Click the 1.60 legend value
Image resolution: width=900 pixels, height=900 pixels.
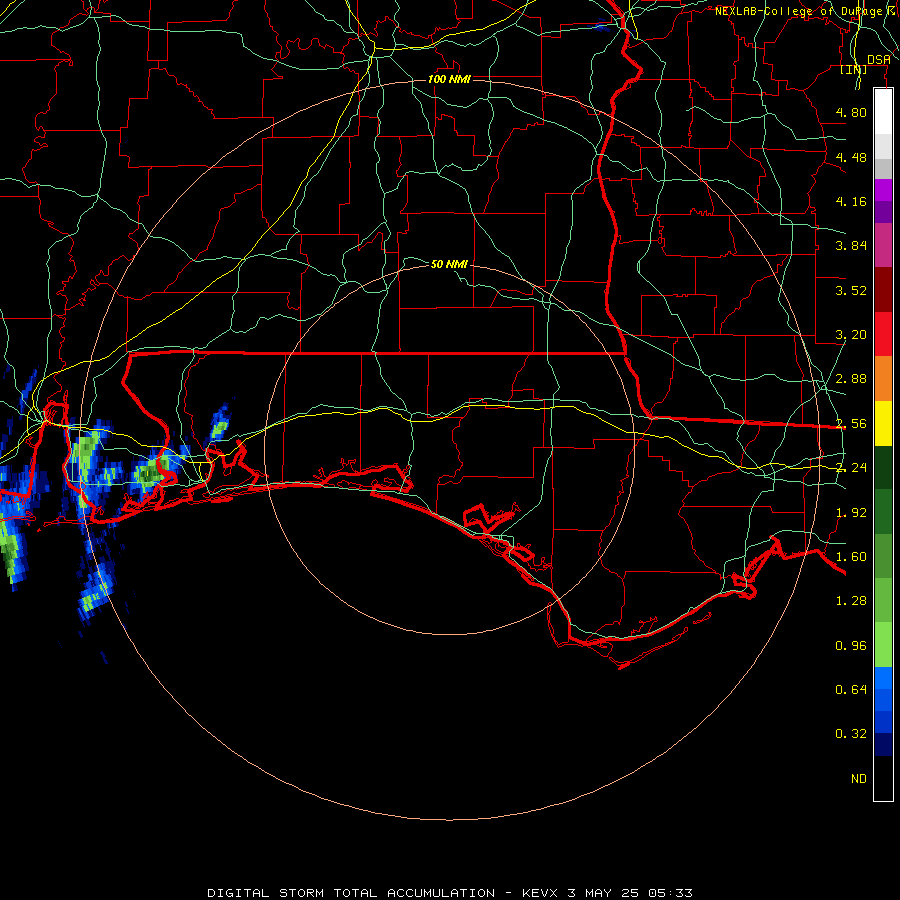pyautogui.click(x=851, y=557)
